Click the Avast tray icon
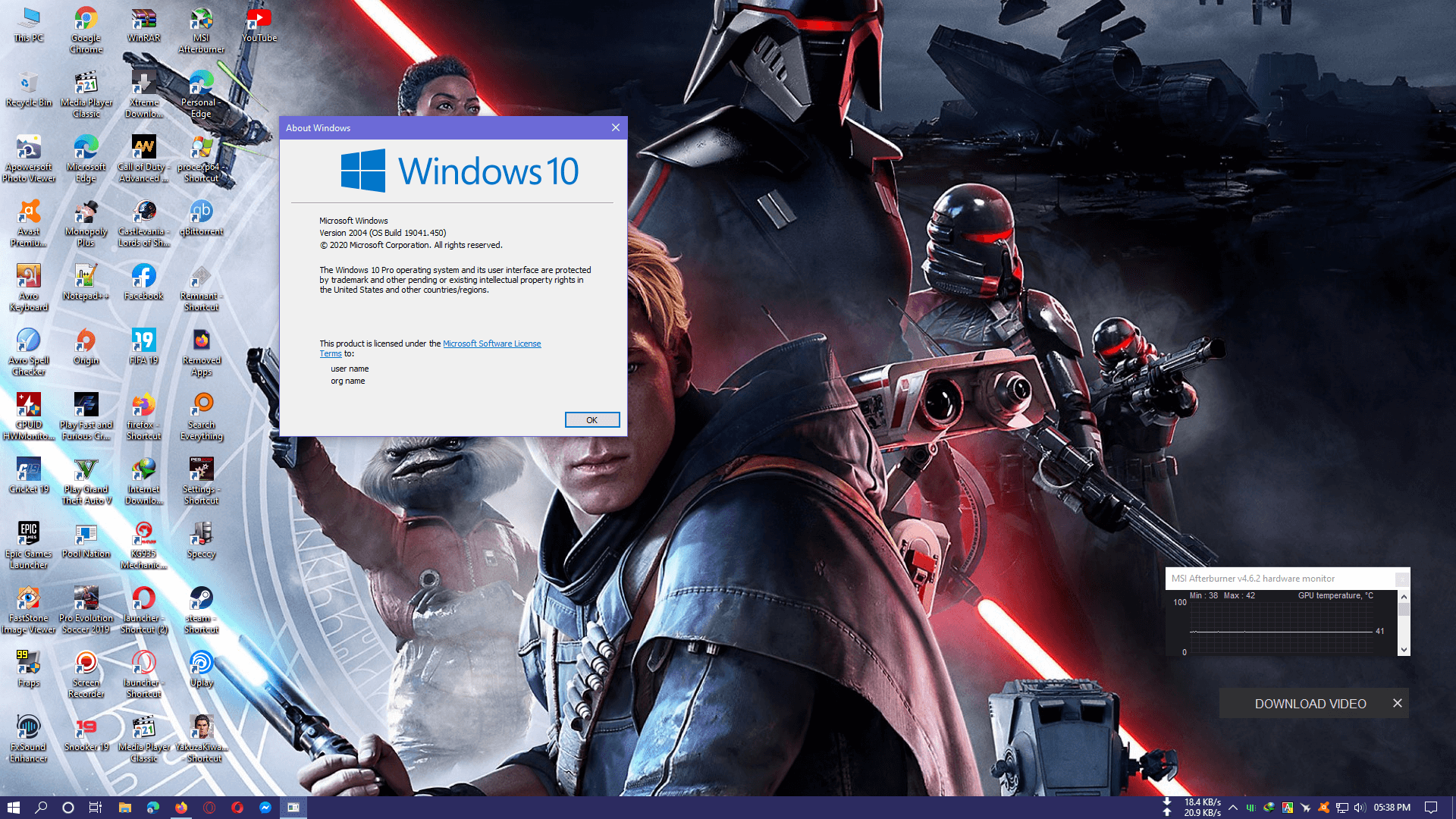 1323,808
